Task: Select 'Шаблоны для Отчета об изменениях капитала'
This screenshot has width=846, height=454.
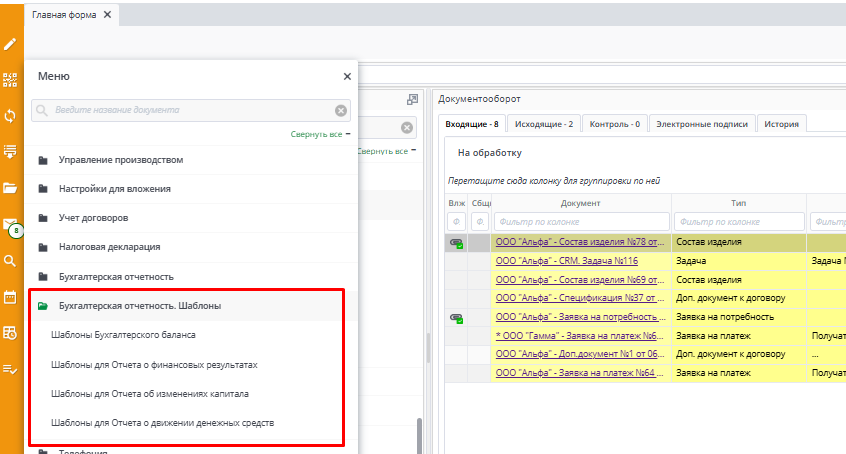Action: tap(150, 393)
